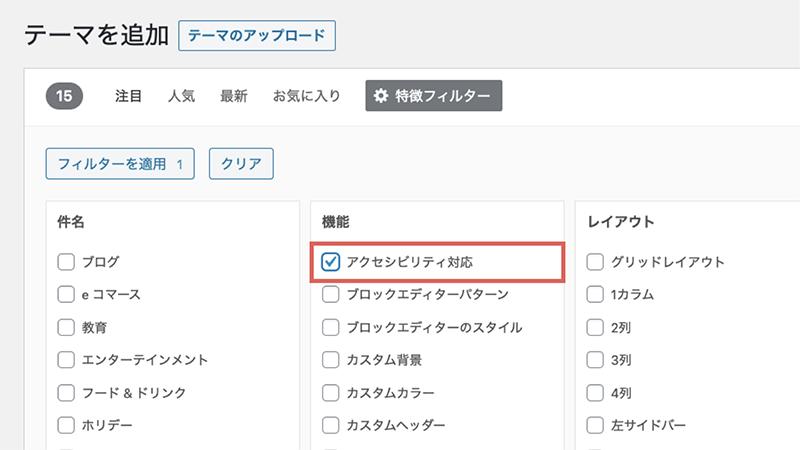Image resolution: width=800 pixels, height=450 pixels.
Task: Enable the グリッドレイアウト checkbox
Action: tap(595, 262)
